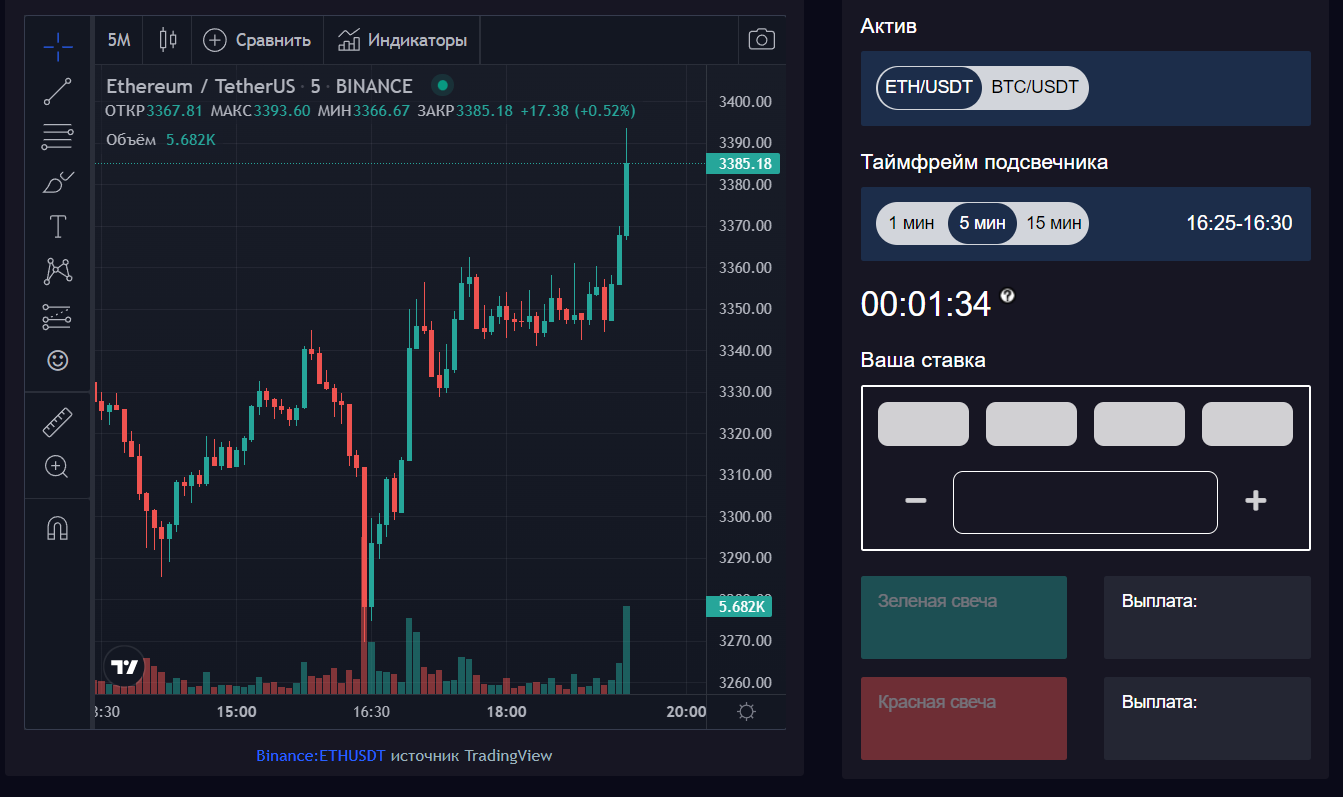Click the red candle Выплата payout box
The height and width of the screenshot is (797, 1343).
click(x=1207, y=718)
